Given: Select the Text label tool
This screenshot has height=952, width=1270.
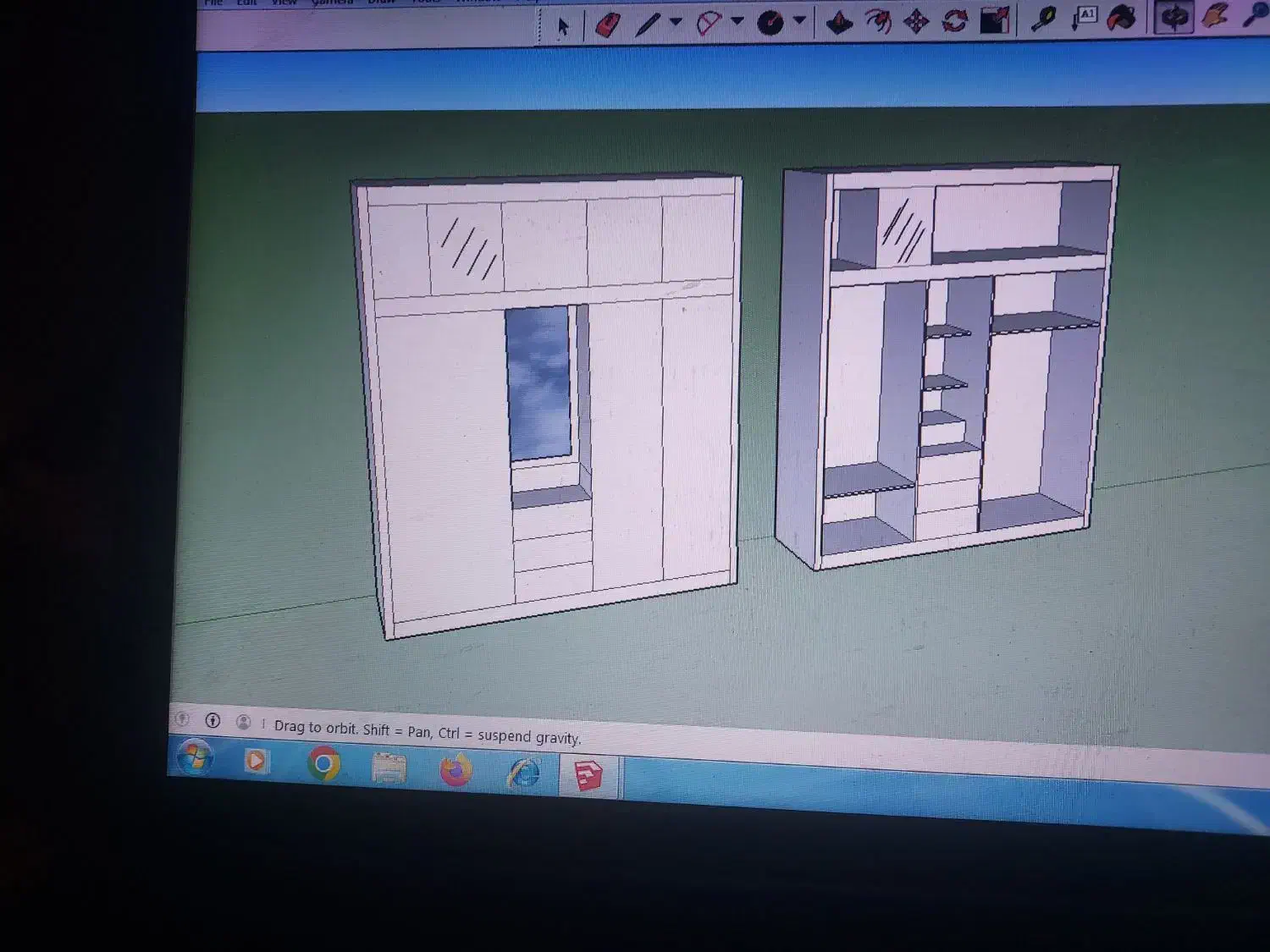Looking at the screenshot, I should point(1085,18).
